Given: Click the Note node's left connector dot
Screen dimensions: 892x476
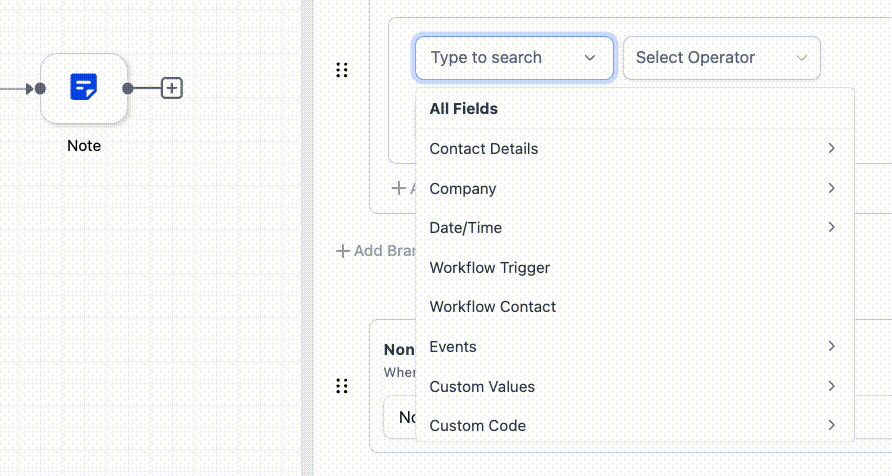Looking at the screenshot, I should (x=40, y=88).
